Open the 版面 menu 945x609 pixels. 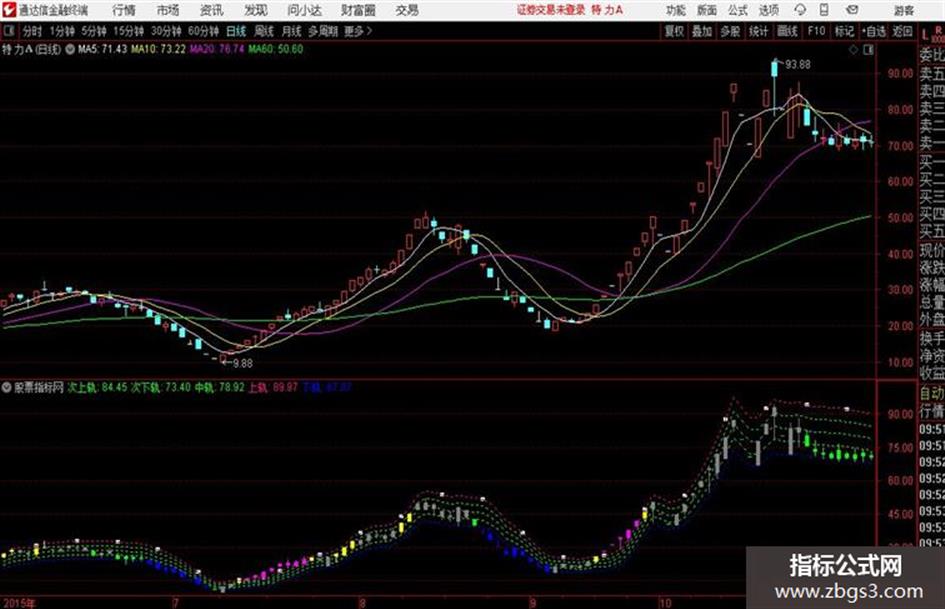tap(707, 10)
